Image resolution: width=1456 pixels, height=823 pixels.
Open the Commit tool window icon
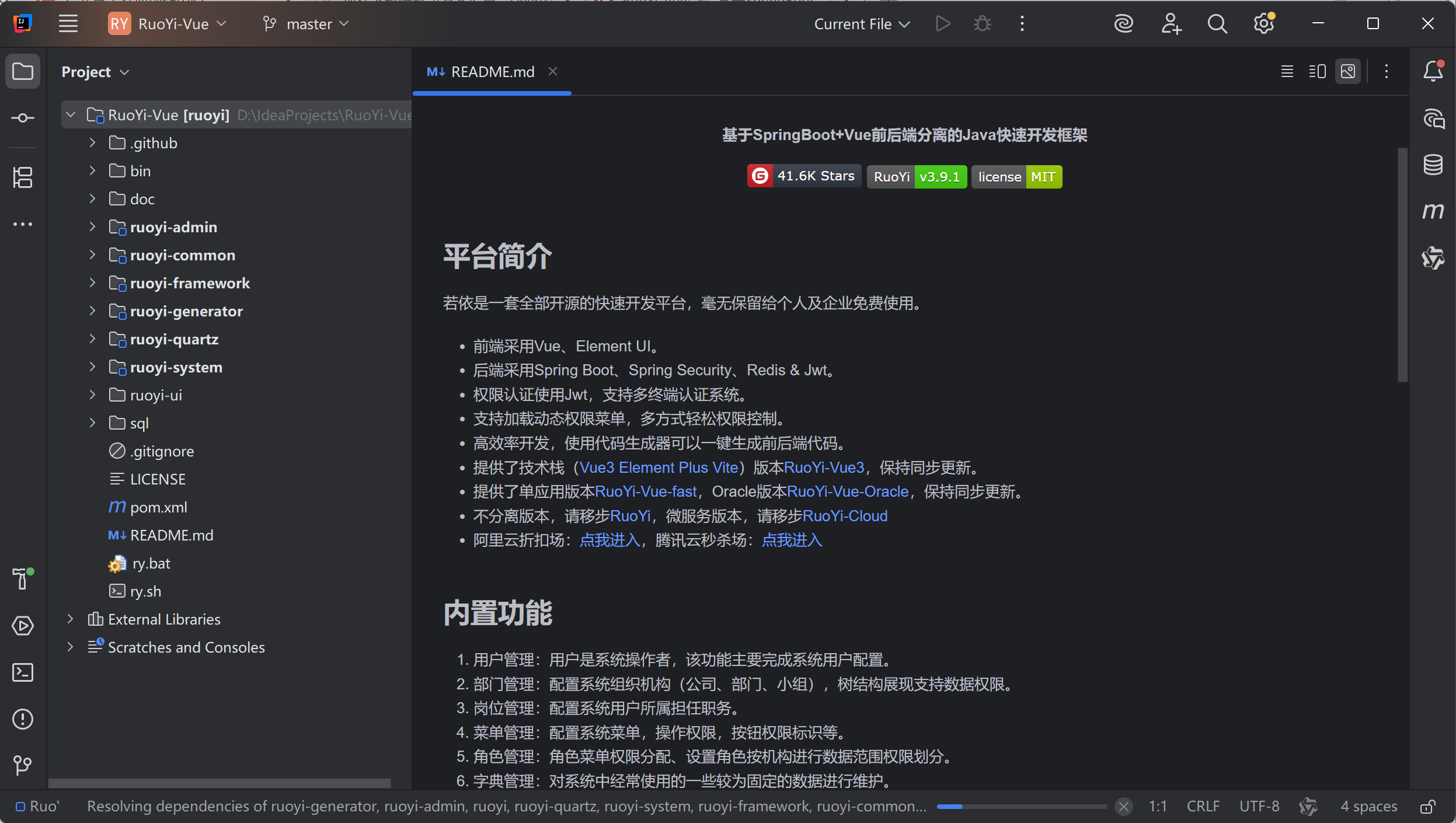click(23, 118)
